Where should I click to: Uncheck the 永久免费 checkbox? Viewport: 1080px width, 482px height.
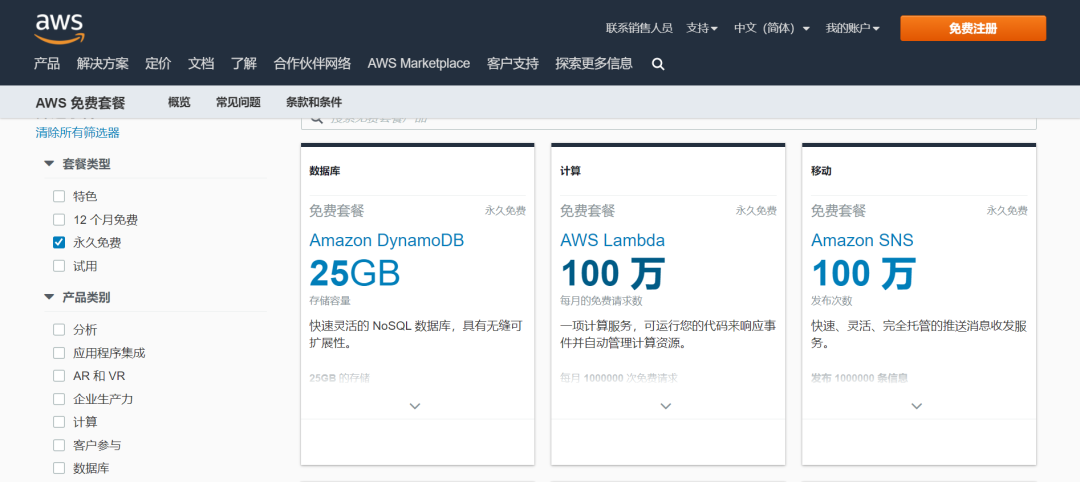(x=59, y=242)
